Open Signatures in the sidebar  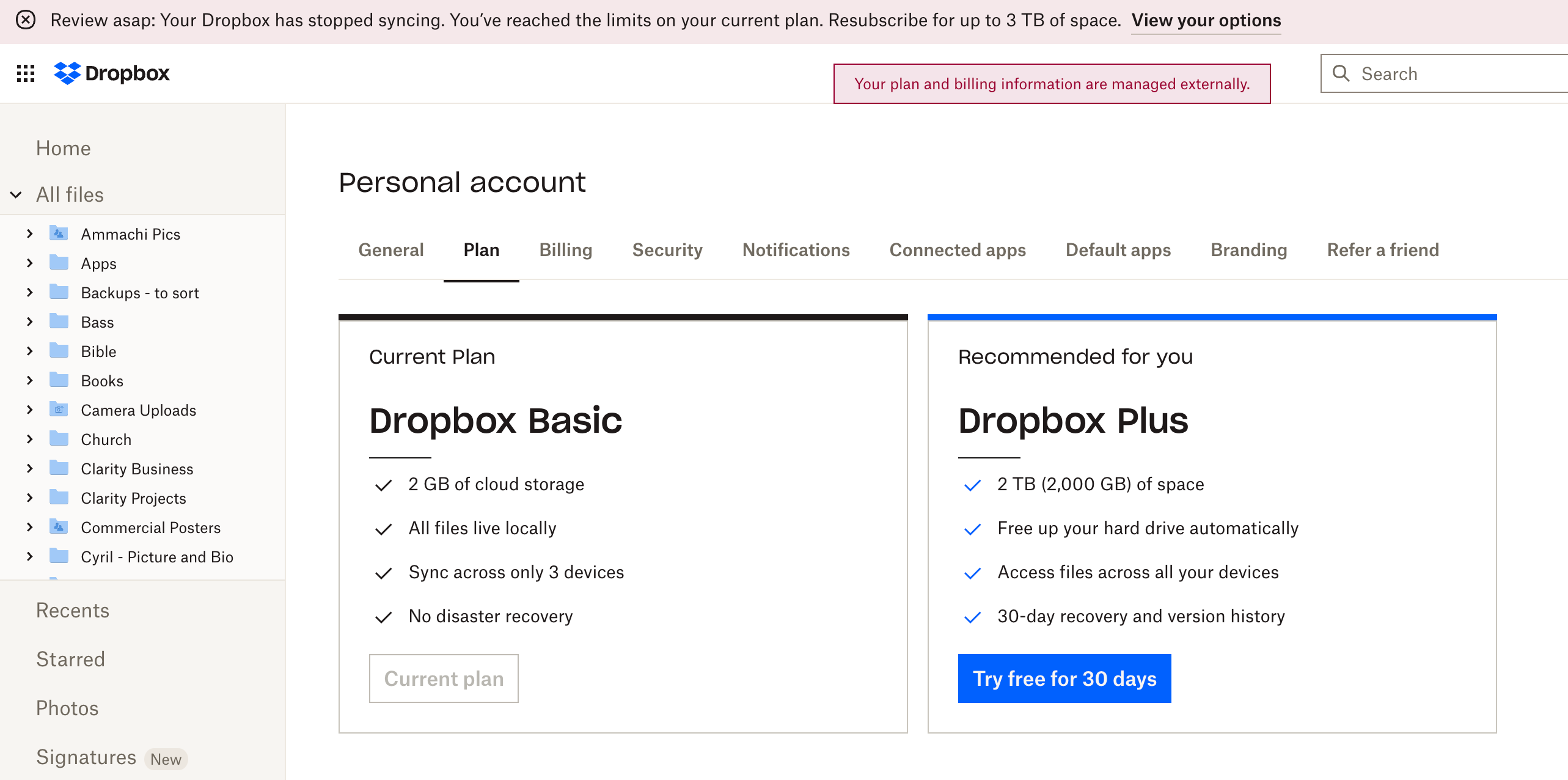pos(86,757)
